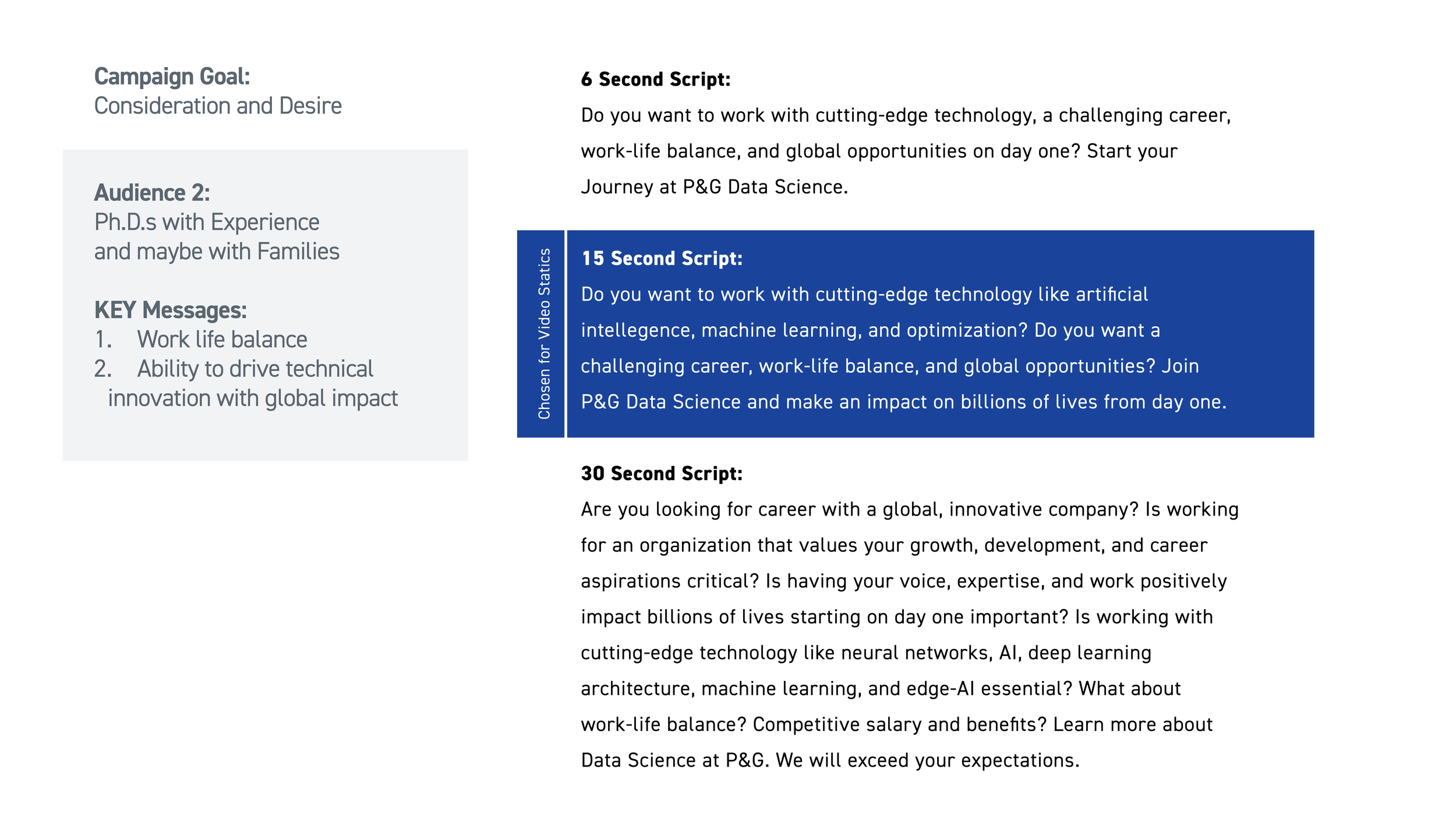The image size is (1456, 819).
Task: Click the 30 Second Script heading
Action: [662, 474]
